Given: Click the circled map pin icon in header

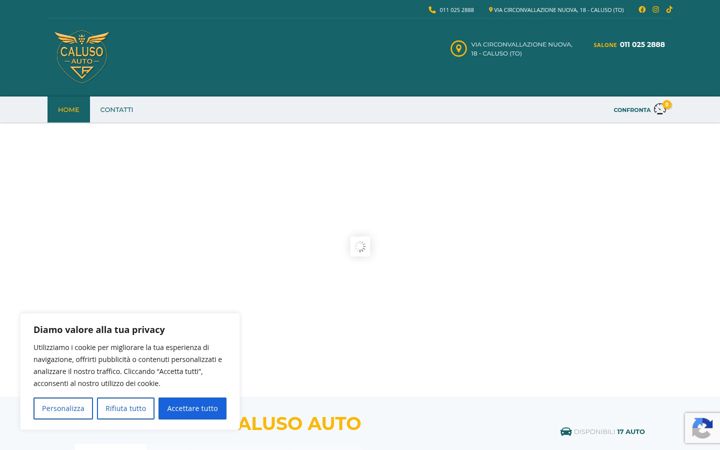Looking at the screenshot, I should point(458,49).
